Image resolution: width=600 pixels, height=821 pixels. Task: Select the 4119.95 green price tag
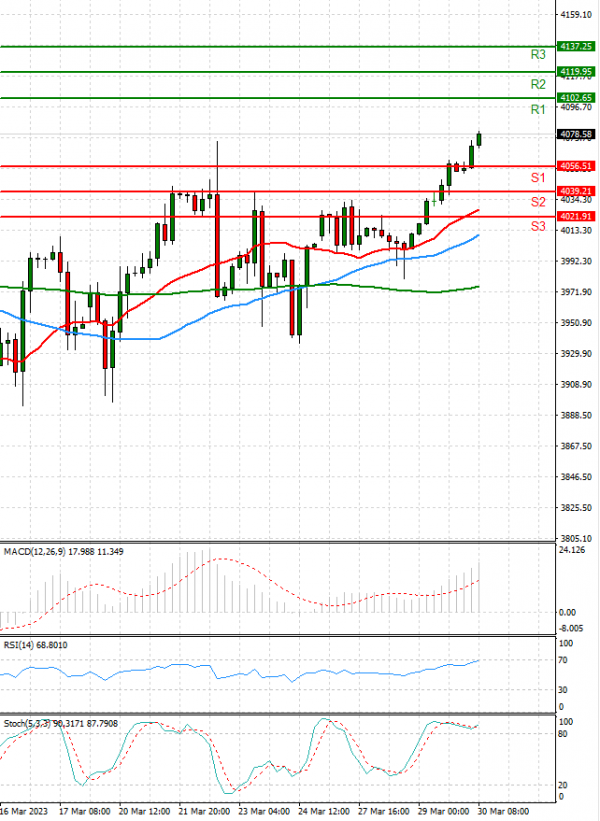pyautogui.click(x=575, y=72)
